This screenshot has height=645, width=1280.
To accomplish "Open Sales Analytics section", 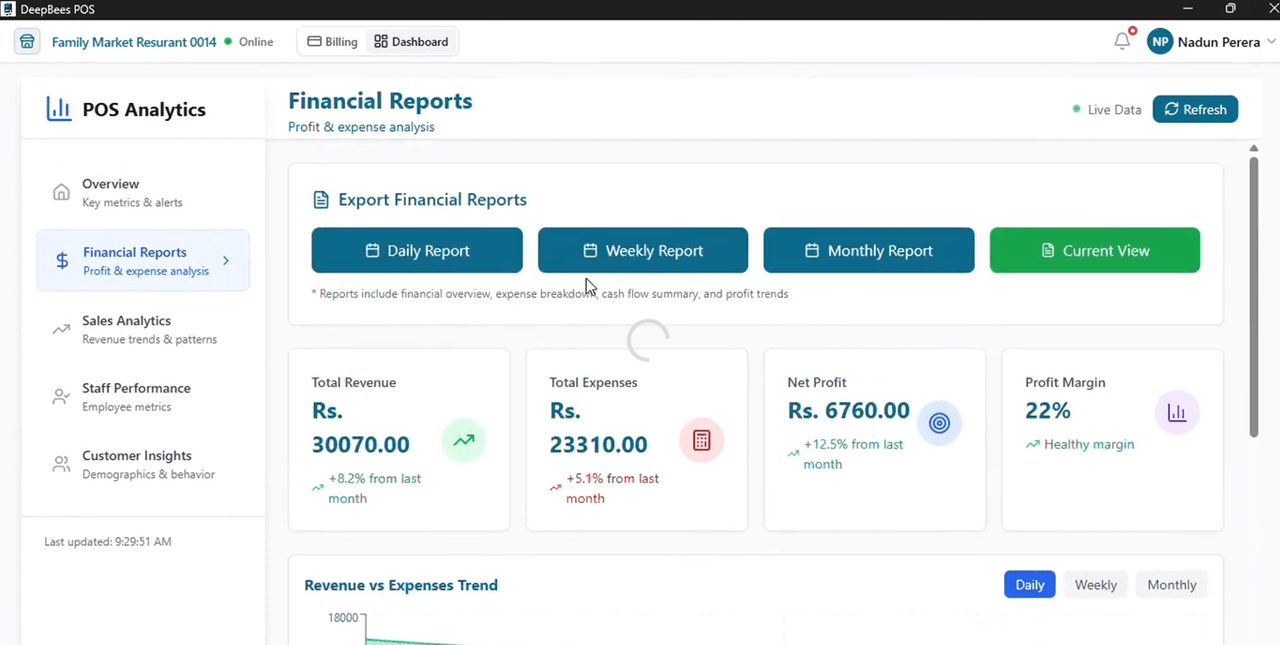I will click(x=143, y=329).
